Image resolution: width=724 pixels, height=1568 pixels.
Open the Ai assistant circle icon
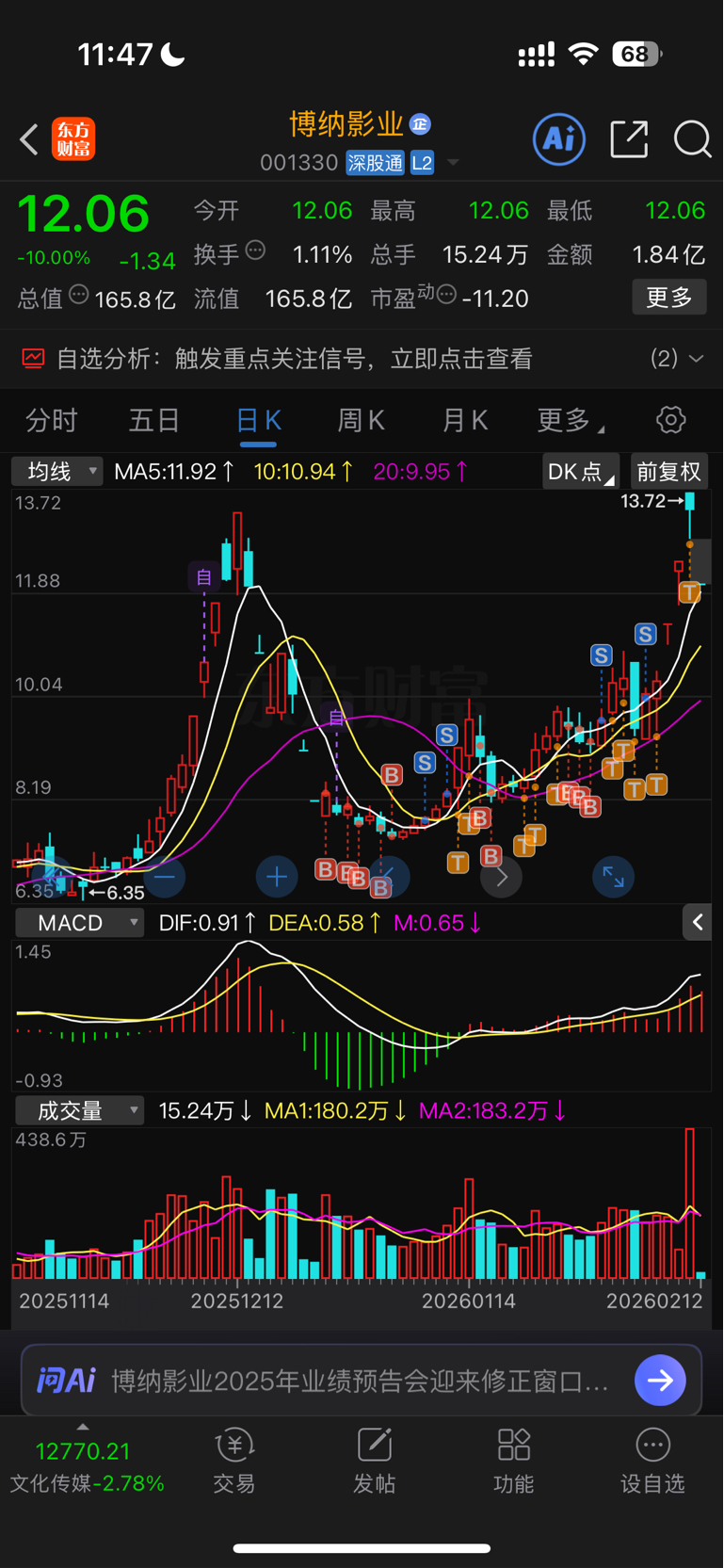[559, 139]
